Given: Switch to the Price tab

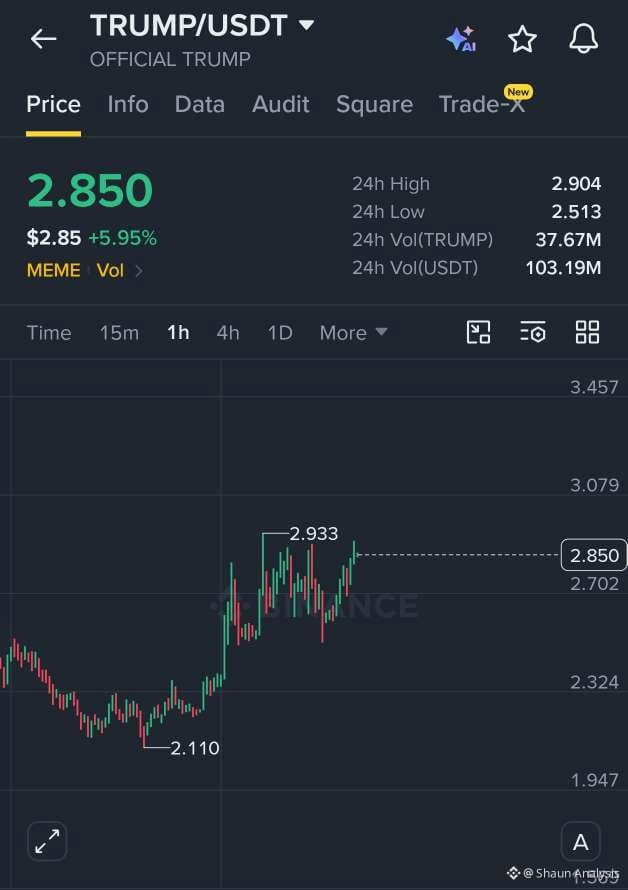Looking at the screenshot, I should (53, 104).
